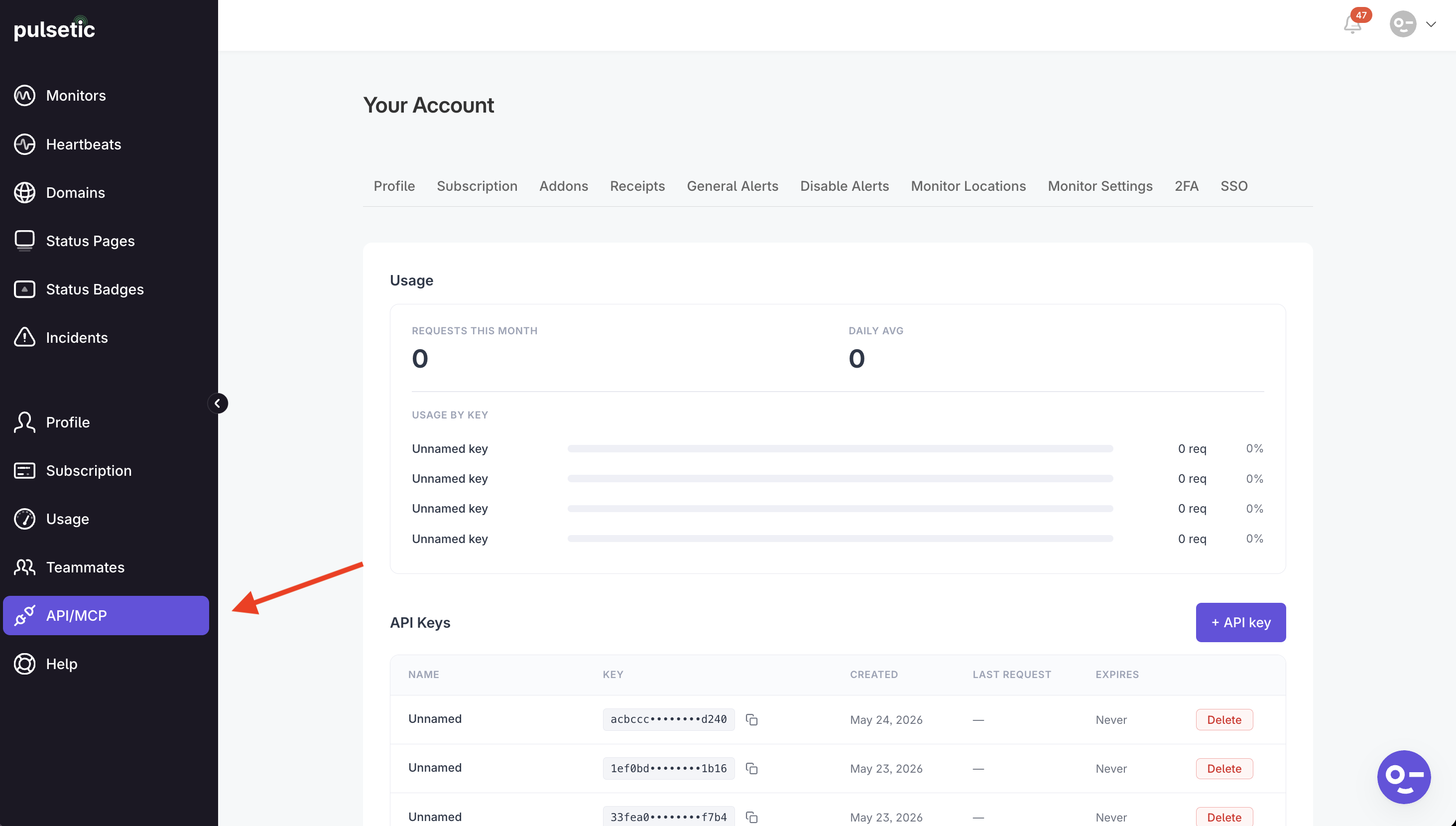Open the chat support bubble
The width and height of the screenshot is (1456, 826).
(1403, 777)
